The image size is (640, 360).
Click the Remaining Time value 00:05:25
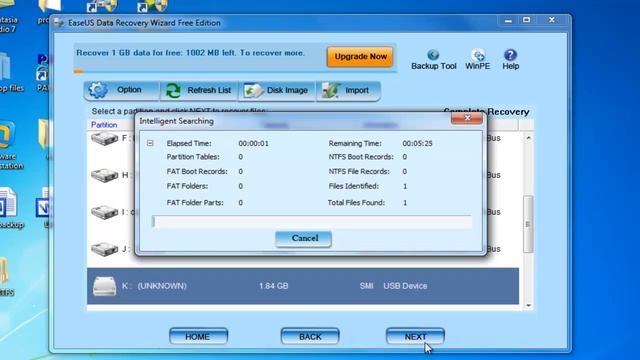click(417, 144)
